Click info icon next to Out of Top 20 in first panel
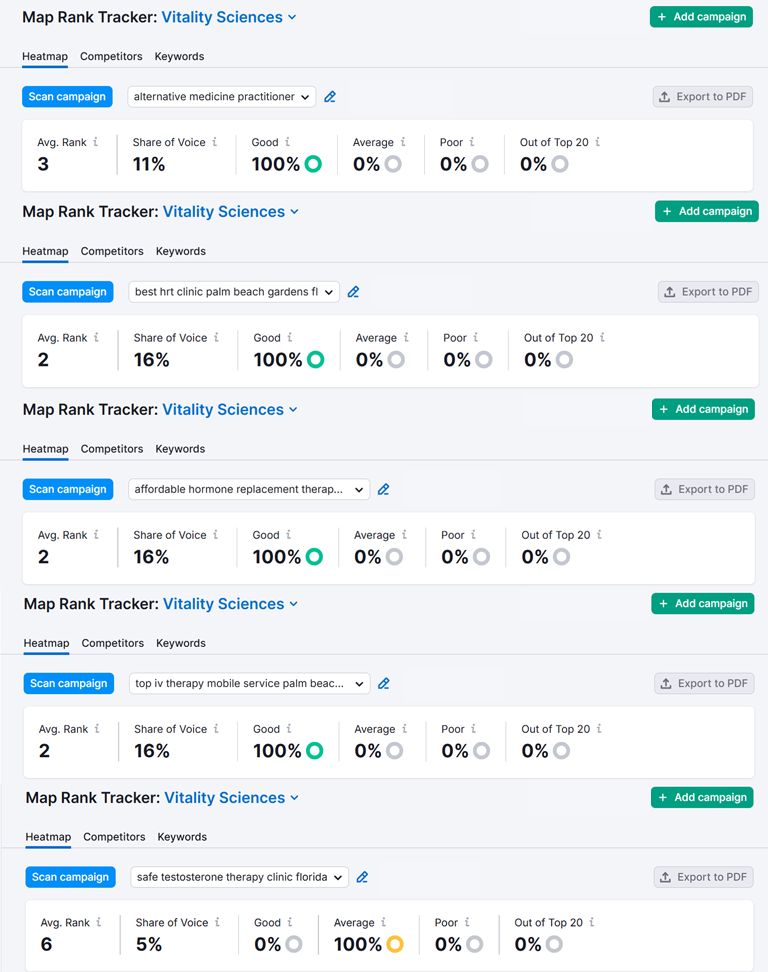The image size is (768, 972). pyautogui.click(x=598, y=142)
